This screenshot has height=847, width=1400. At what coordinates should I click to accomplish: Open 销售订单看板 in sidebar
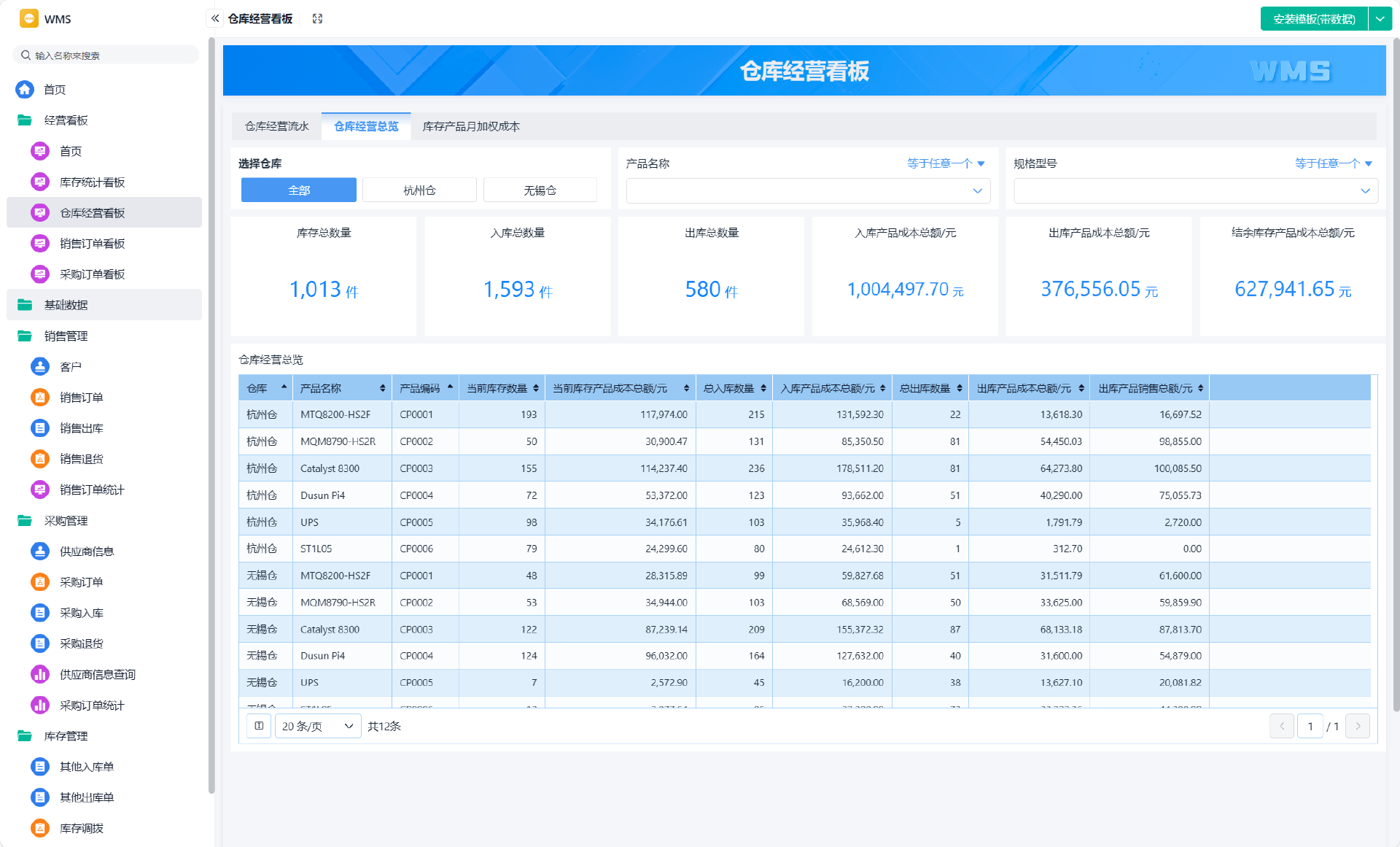click(92, 244)
